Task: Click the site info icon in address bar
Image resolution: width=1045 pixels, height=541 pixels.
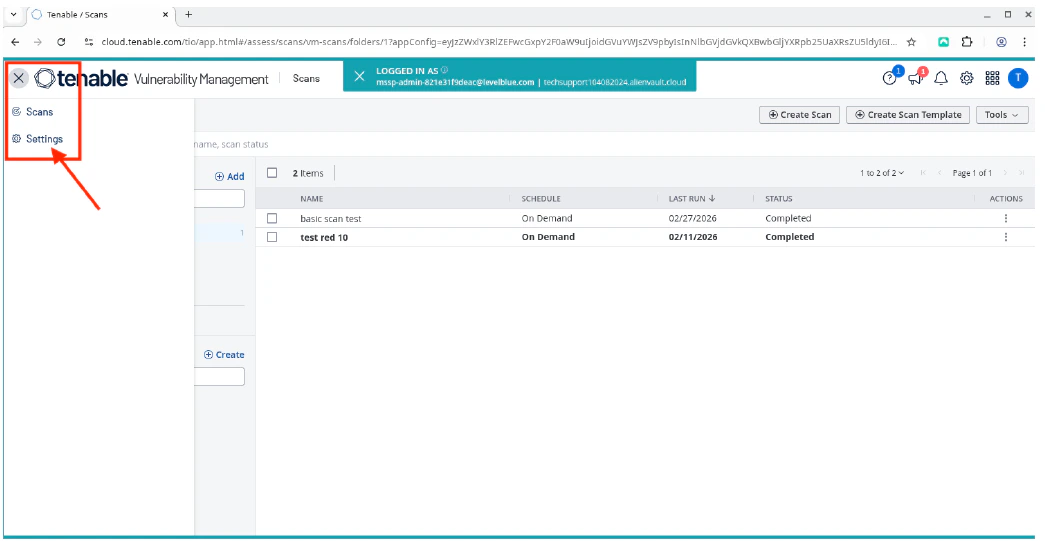Action: point(89,41)
